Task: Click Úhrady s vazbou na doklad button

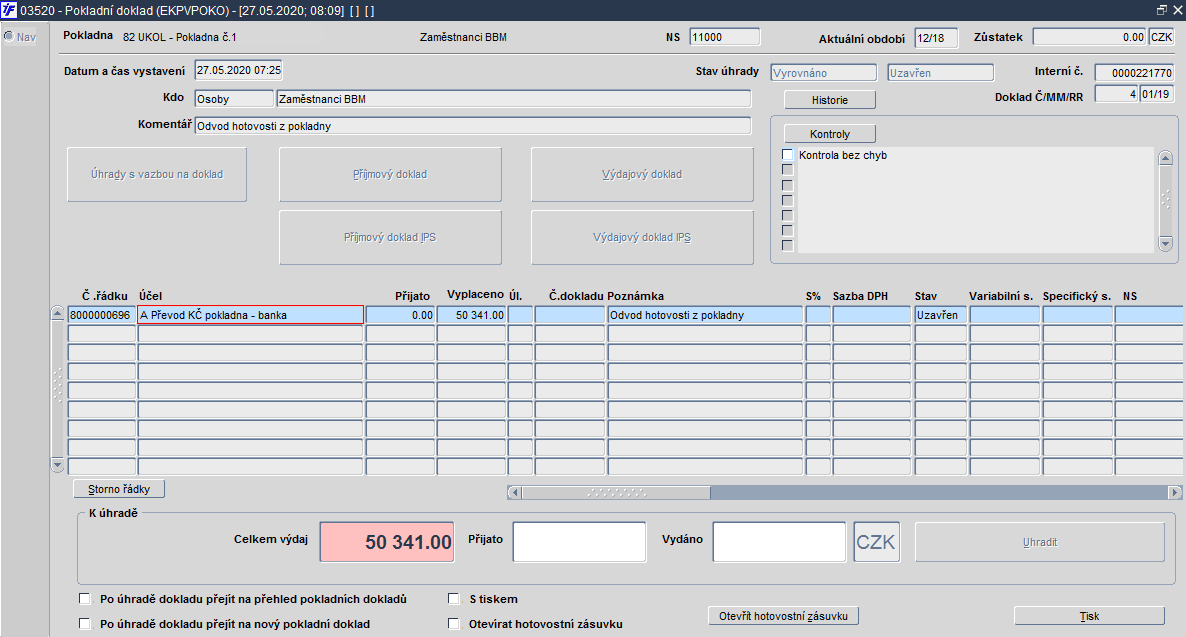Action: coord(157,174)
